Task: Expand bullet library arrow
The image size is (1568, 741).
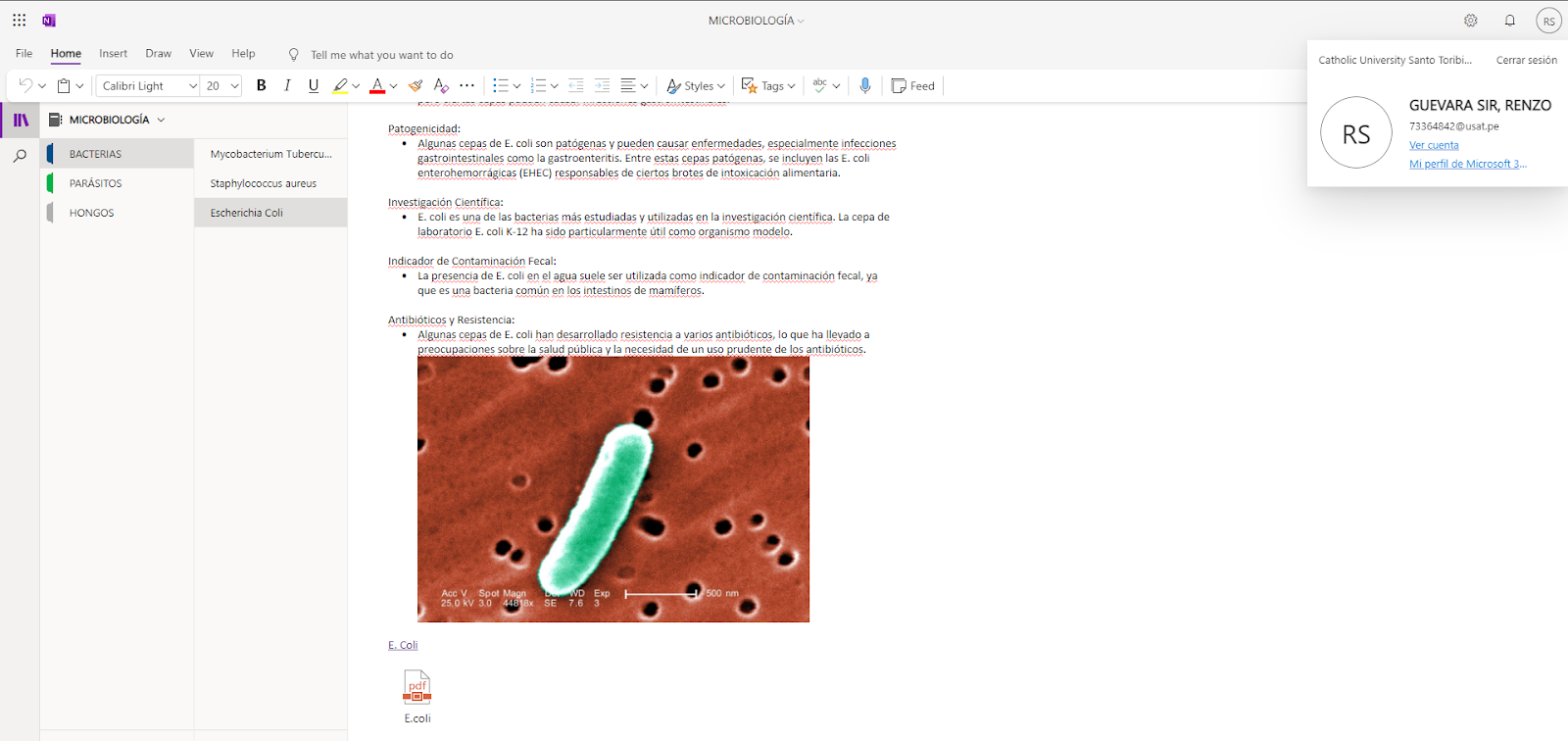Action: tap(517, 86)
